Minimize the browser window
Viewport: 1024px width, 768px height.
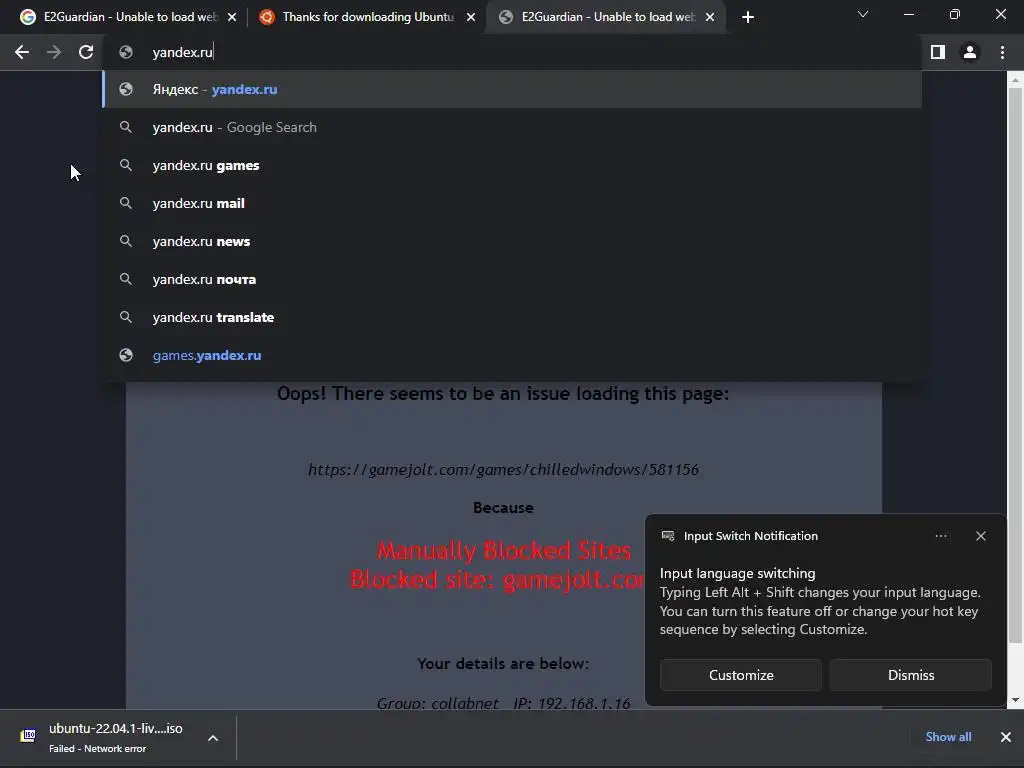coord(908,14)
